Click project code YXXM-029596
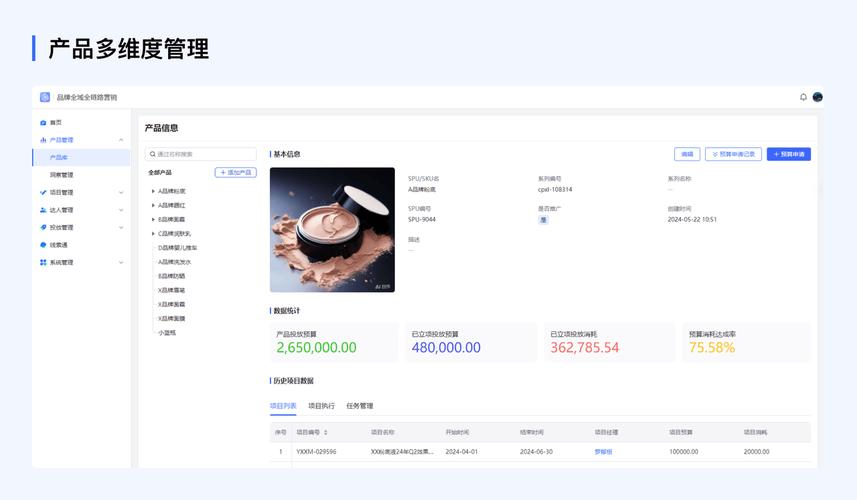This screenshot has height=500, width=857. pyautogui.click(x=316, y=452)
